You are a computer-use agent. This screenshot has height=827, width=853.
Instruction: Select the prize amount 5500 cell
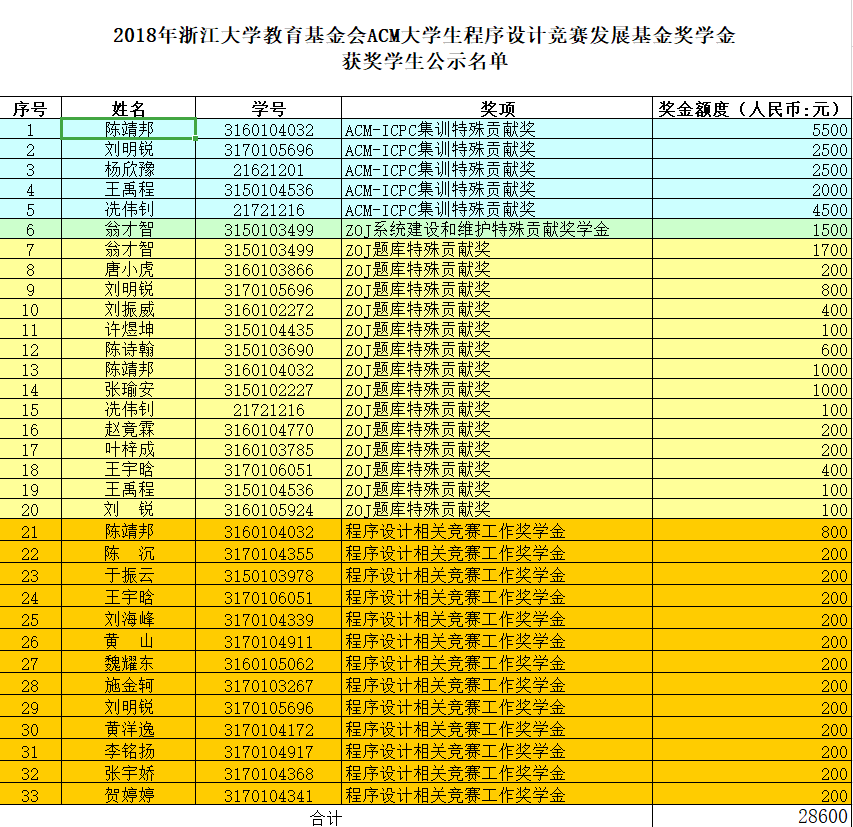[x=752, y=129]
